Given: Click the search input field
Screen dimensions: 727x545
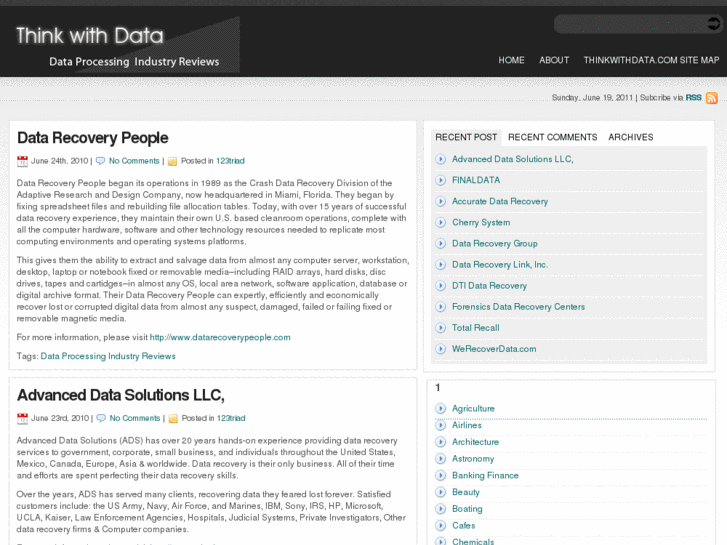Looking at the screenshot, I should (x=631, y=24).
